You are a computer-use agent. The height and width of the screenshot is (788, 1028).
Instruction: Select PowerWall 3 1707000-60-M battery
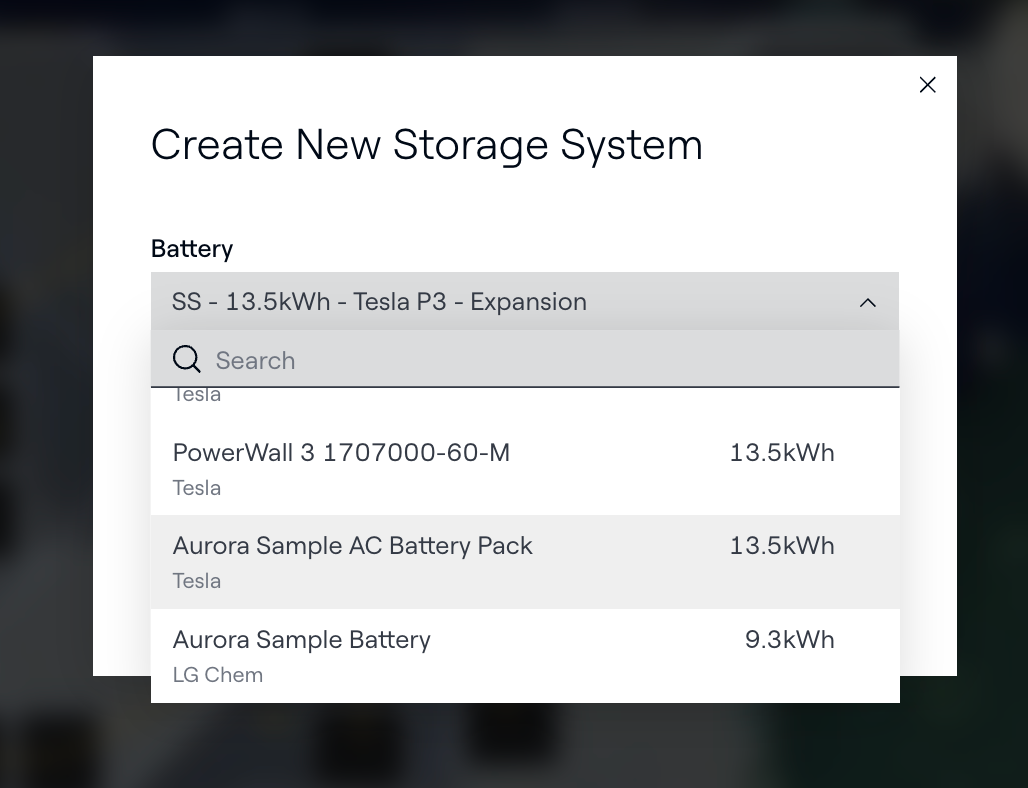coord(341,453)
